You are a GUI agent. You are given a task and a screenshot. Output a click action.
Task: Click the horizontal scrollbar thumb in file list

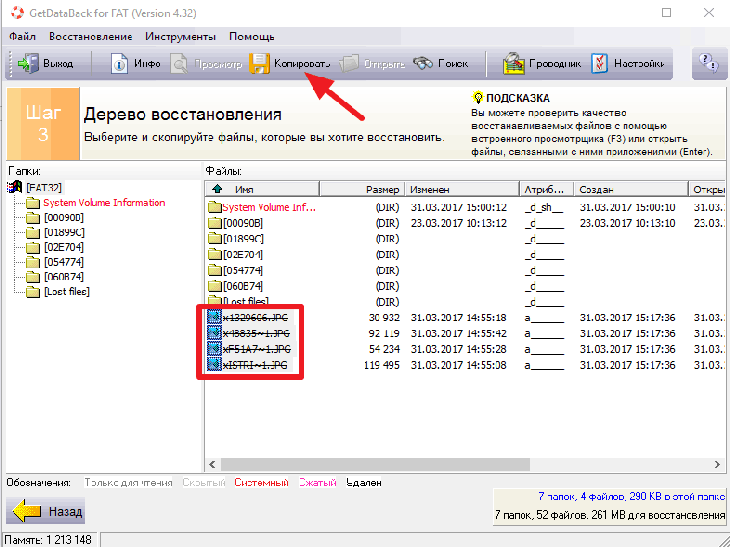tap(375, 464)
